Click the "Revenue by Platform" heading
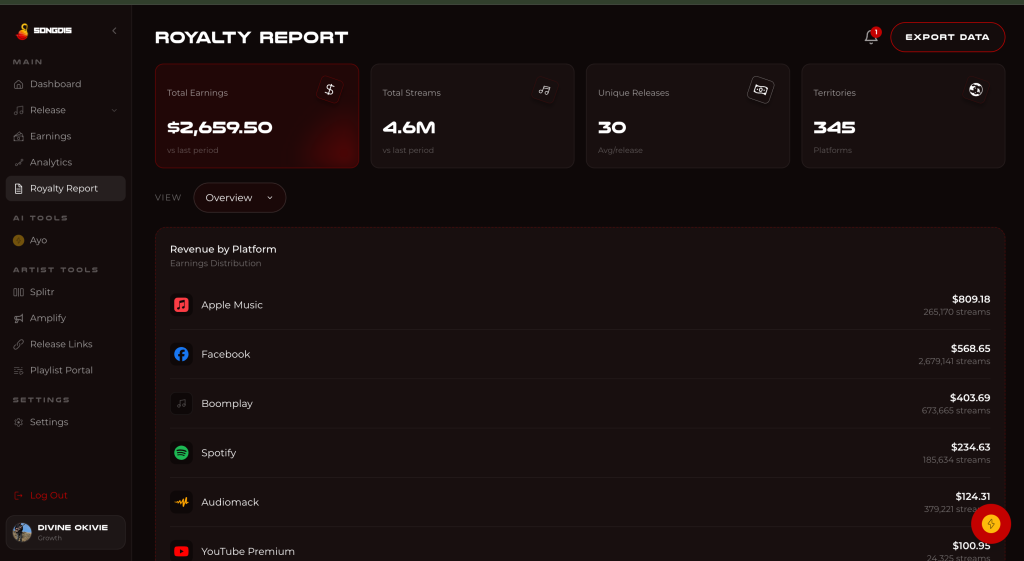Screen dimensions: 1024x561 [x=223, y=249]
